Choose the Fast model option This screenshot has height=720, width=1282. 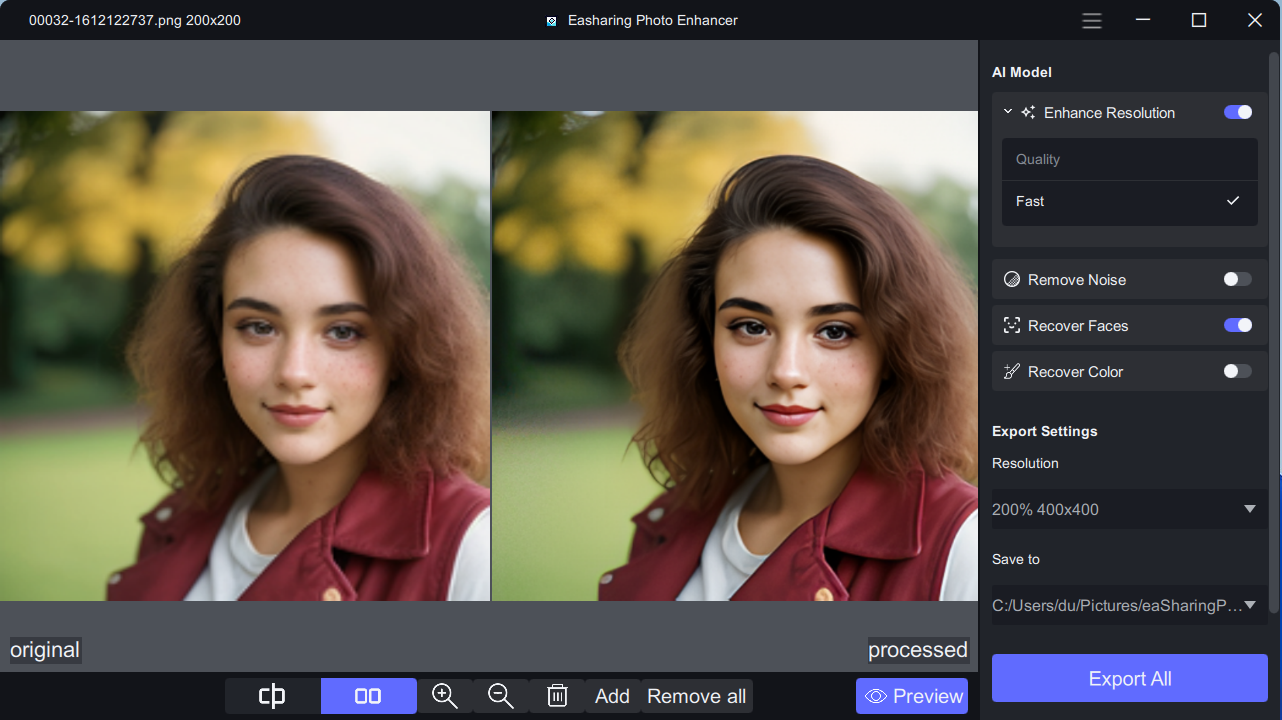(1129, 202)
